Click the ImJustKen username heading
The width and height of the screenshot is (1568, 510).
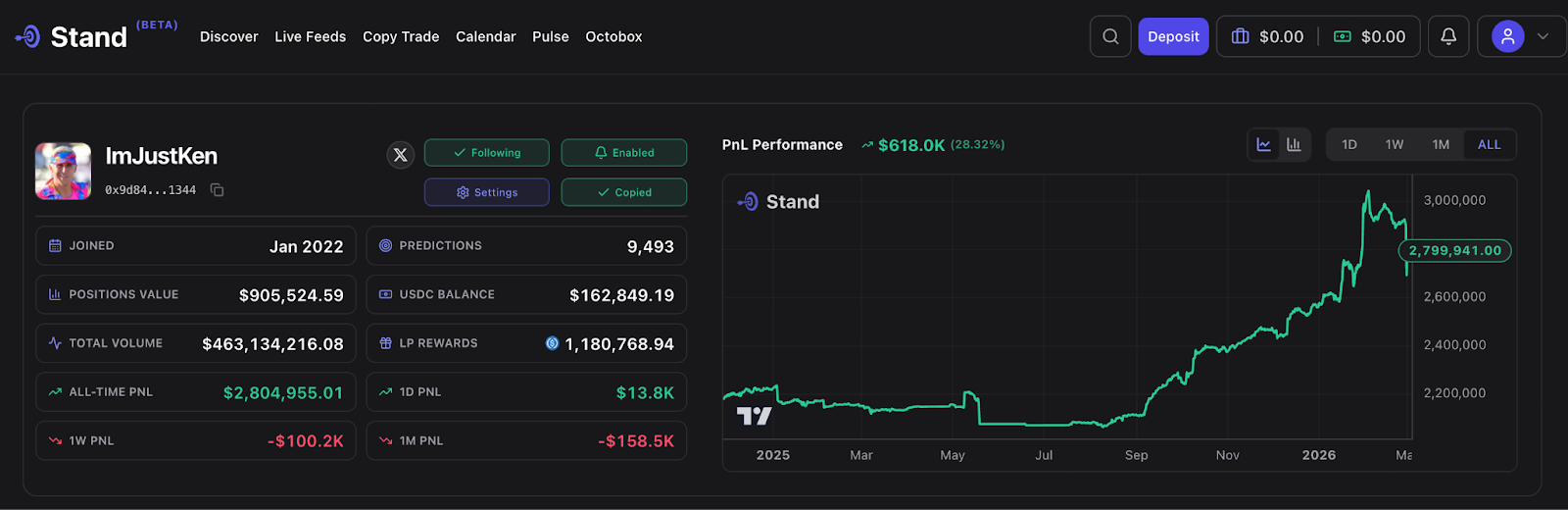point(162,156)
